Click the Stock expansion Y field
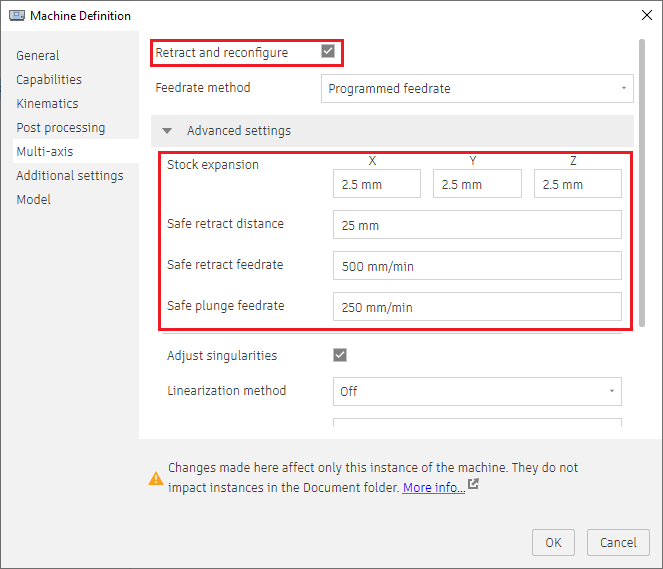 pos(477,184)
